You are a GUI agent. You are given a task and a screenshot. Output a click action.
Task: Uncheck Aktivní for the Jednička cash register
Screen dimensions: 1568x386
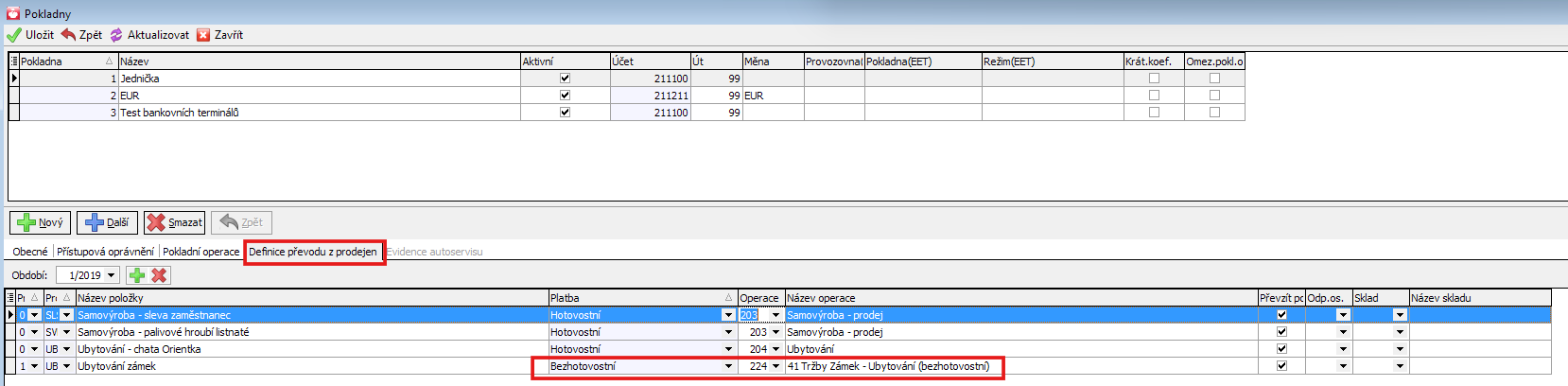point(565,79)
